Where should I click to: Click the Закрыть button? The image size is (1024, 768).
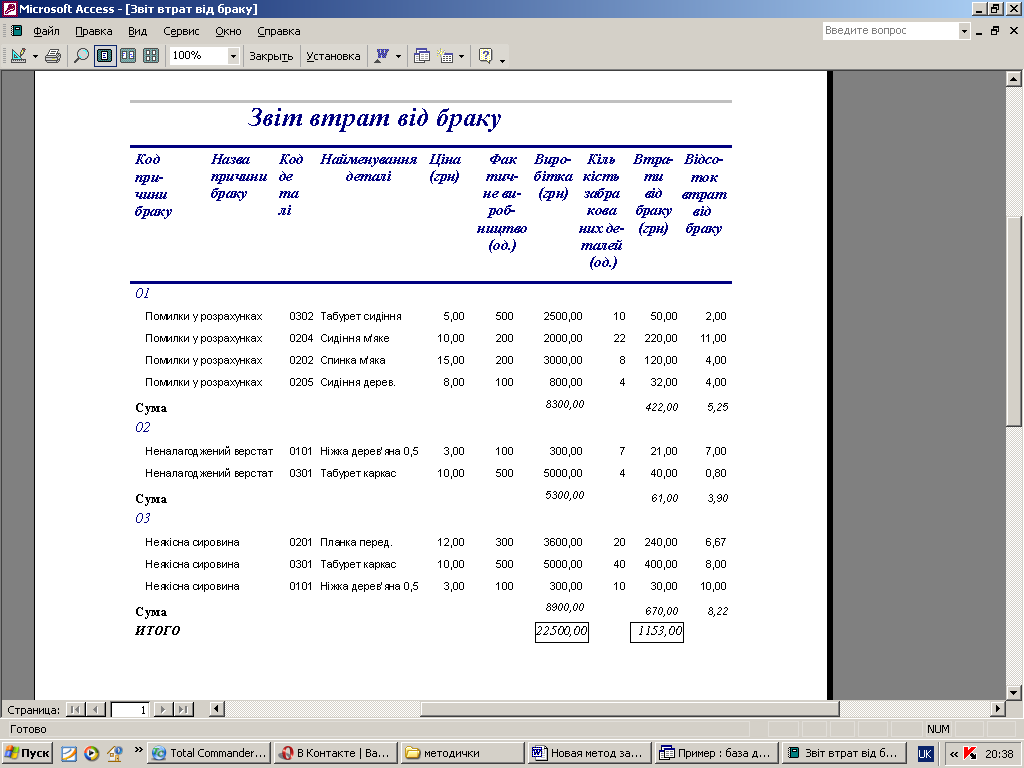[x=271, y=56]
